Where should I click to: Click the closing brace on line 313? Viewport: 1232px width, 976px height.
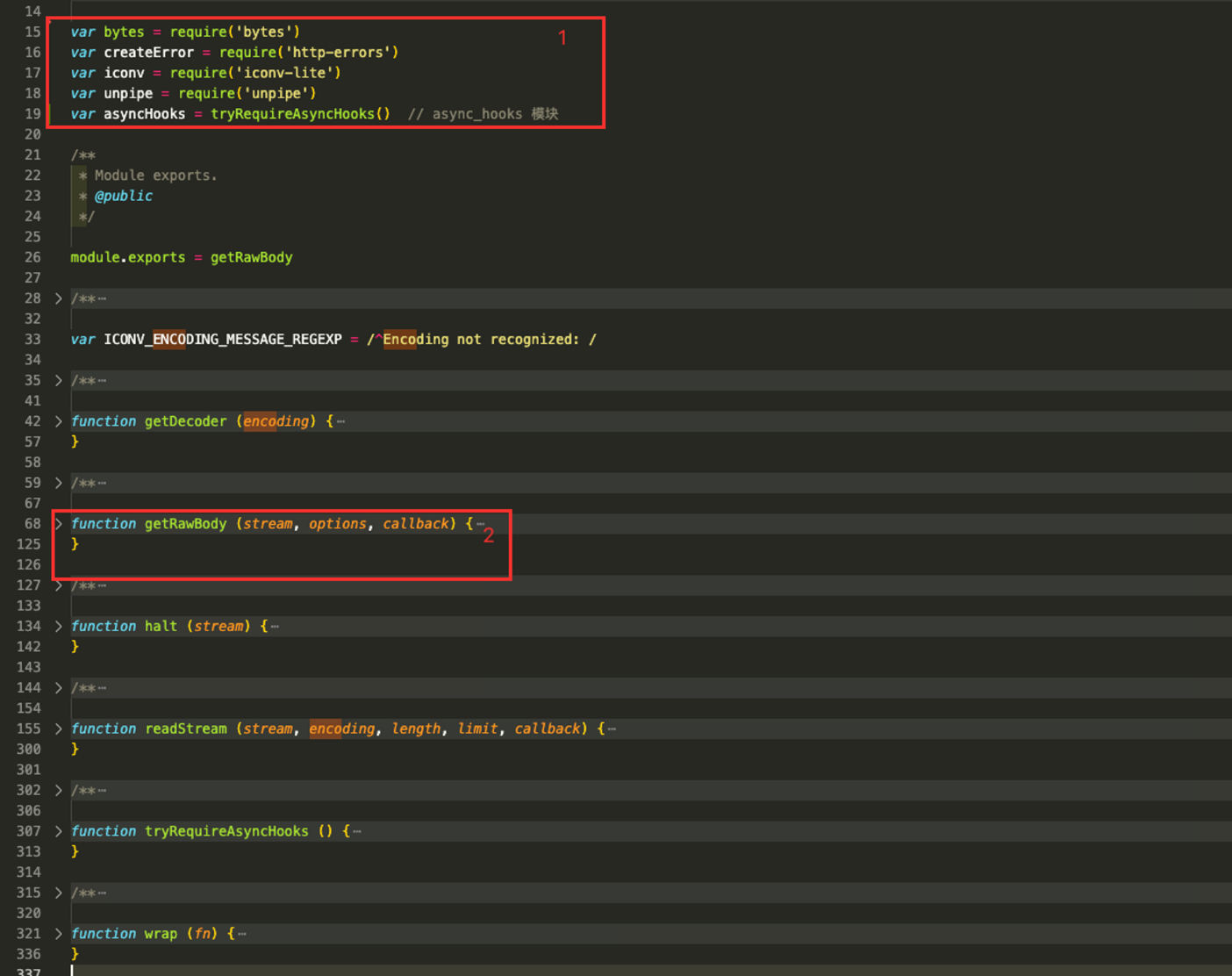75,851
